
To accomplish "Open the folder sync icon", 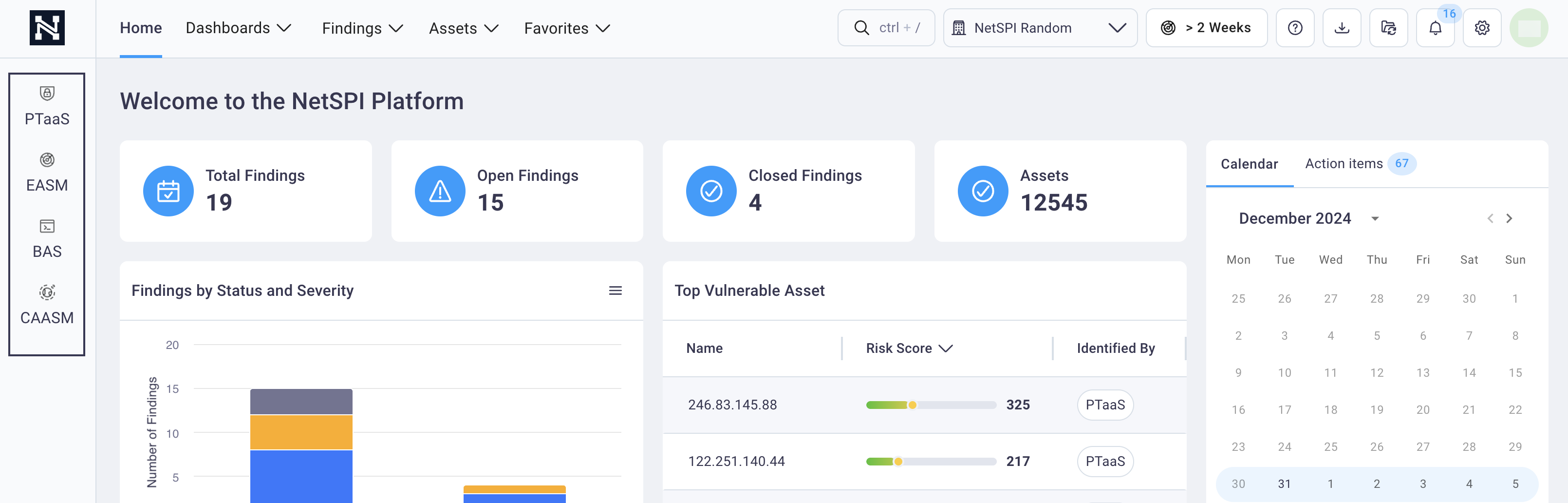I will click(1388, 28).
